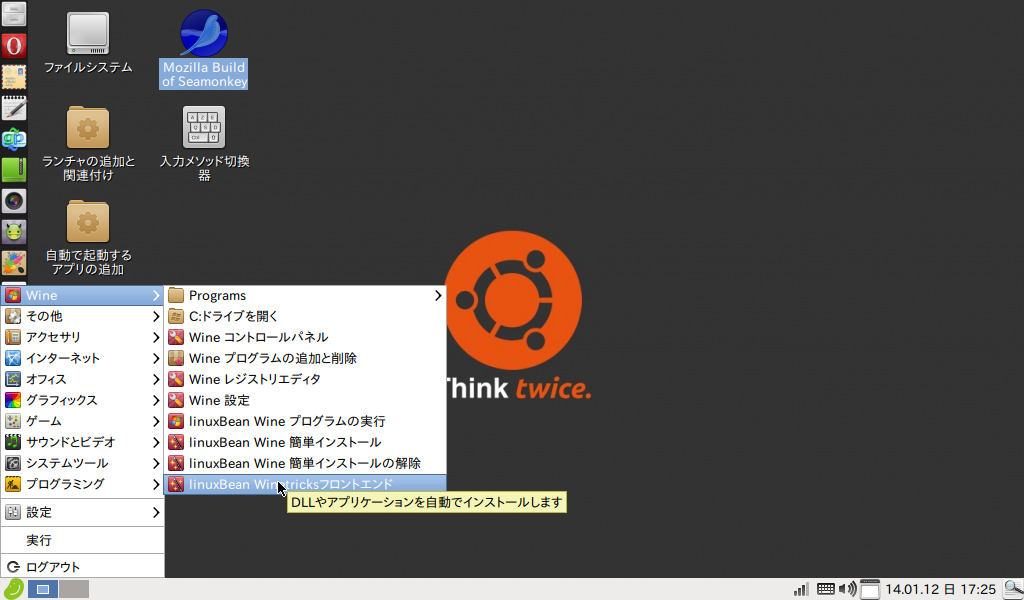Click the green alien icon in the dock
This screenshot has height=600, width=1024.
(x=13, y=232)
